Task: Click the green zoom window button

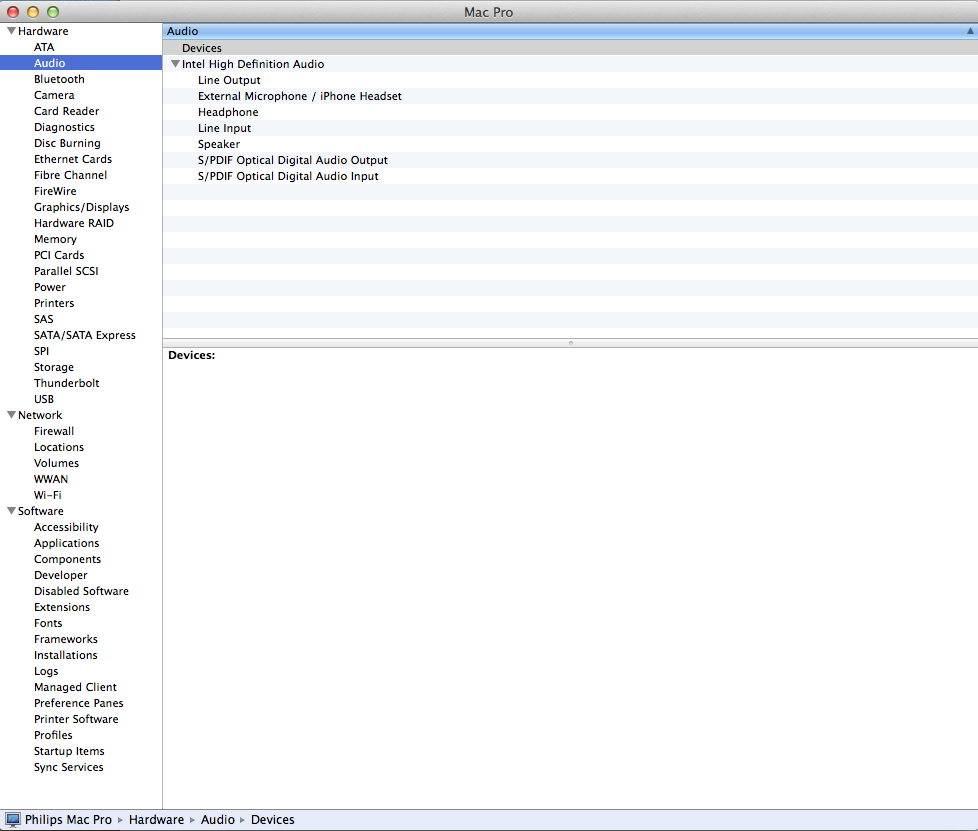Action: (x=53, y=12)
